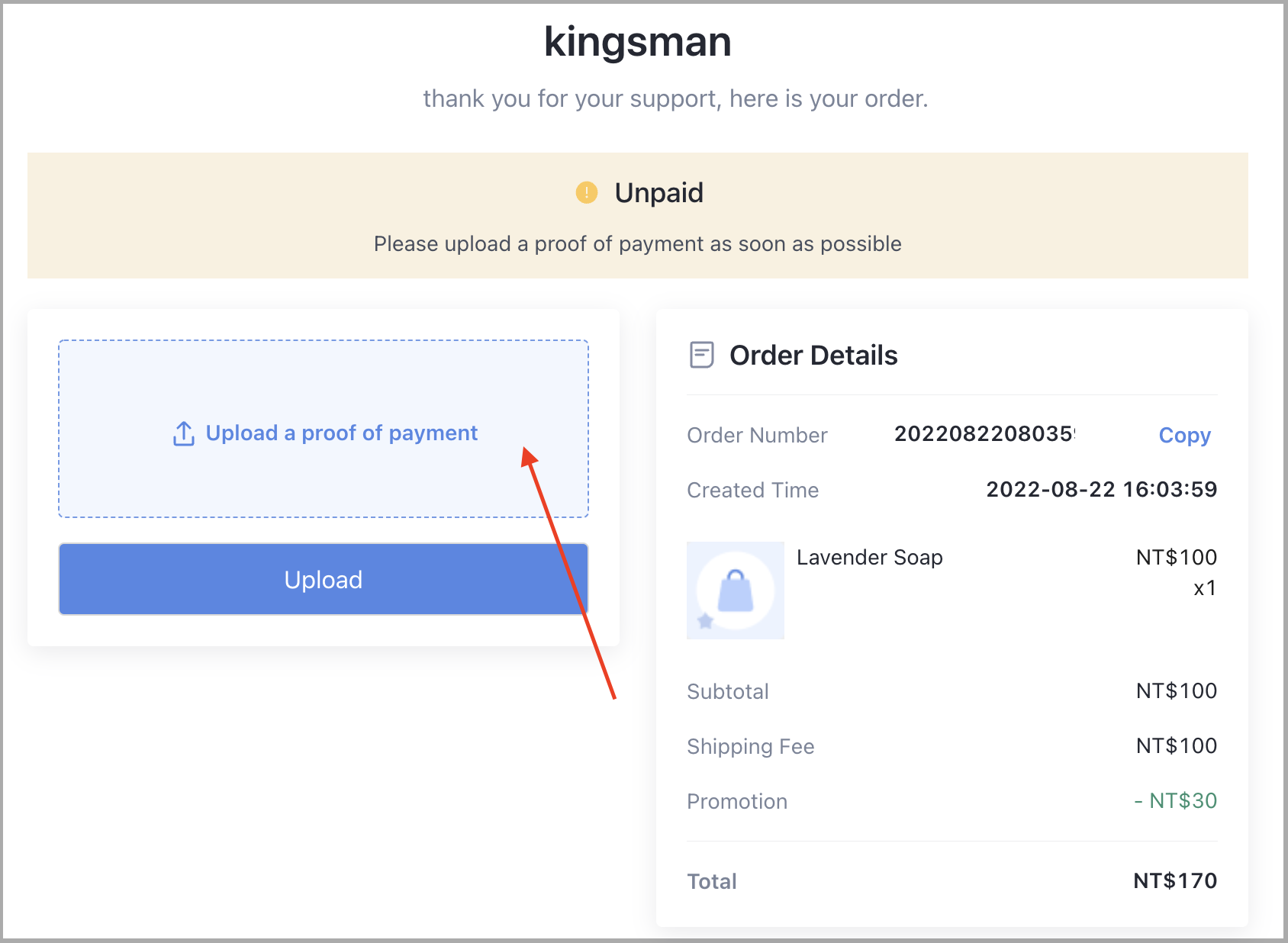Click the Subtotal label
Image resolution: width=1288 pixels, height=943 pixels.
(728, 691)
